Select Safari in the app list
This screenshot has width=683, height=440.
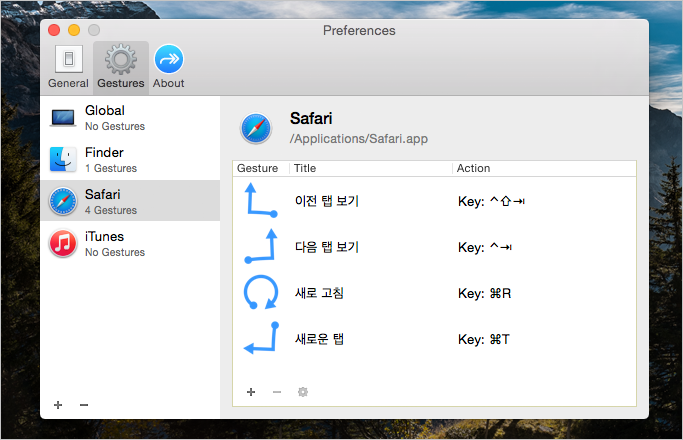click(130, 201)
